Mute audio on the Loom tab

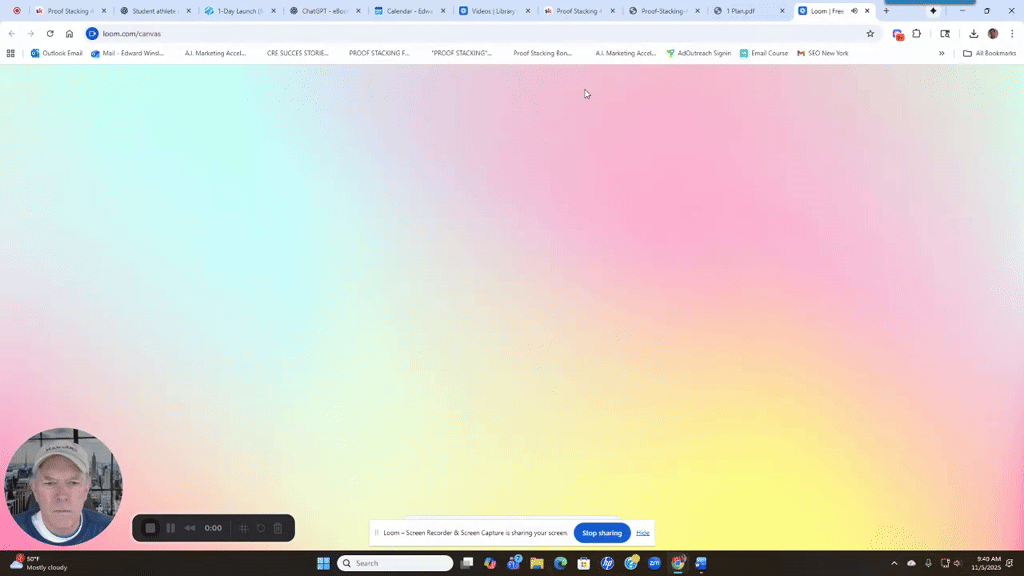tap(854, 11)
